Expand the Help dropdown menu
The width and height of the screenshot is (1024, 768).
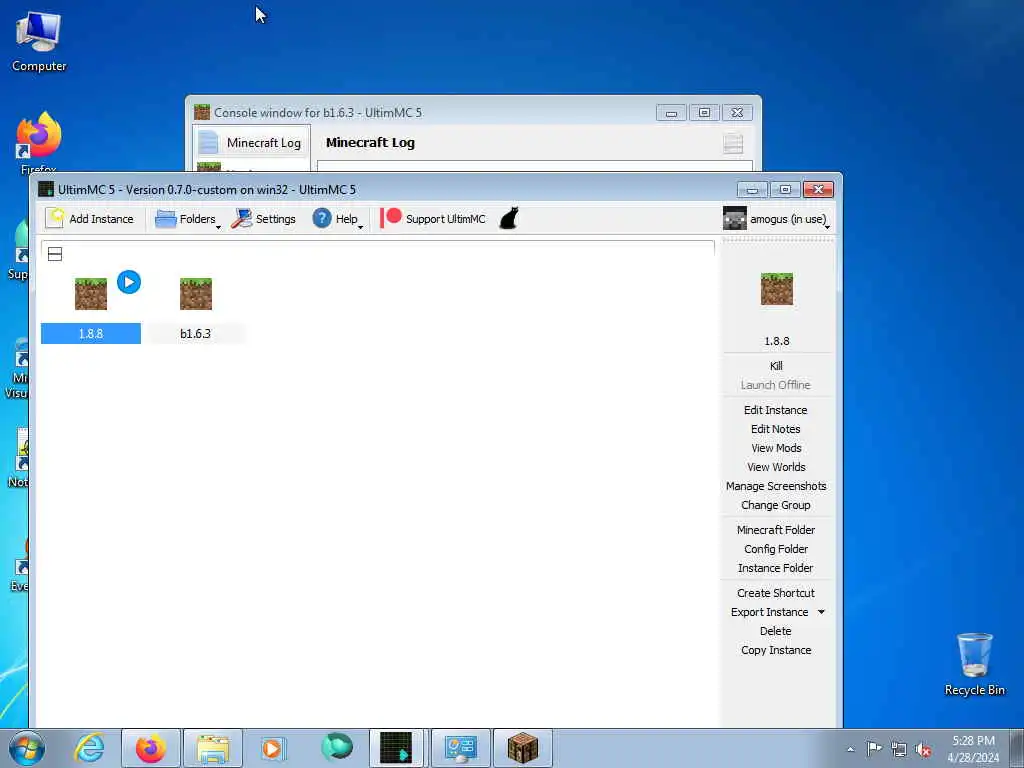click(338, 219)
